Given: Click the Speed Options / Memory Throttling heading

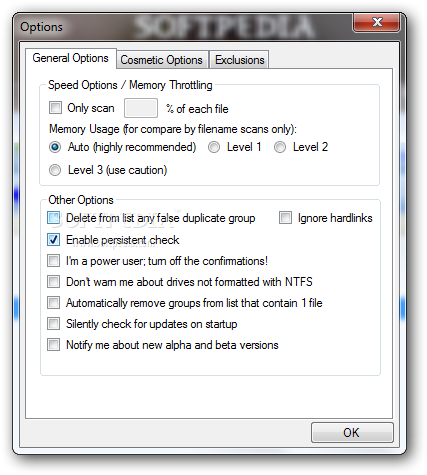Looking at the screenshot, I should coord(130,85).
